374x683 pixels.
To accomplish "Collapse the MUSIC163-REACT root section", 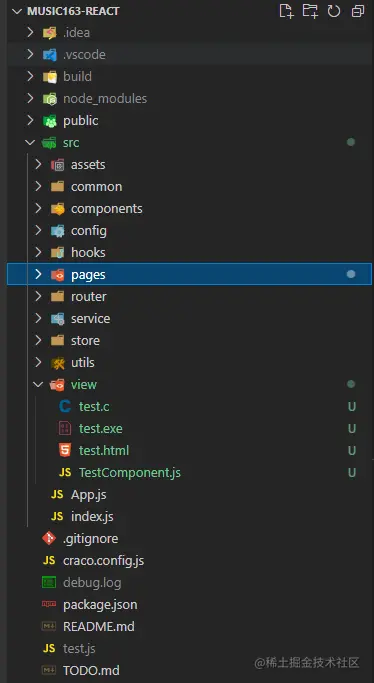I will point(17,11).
